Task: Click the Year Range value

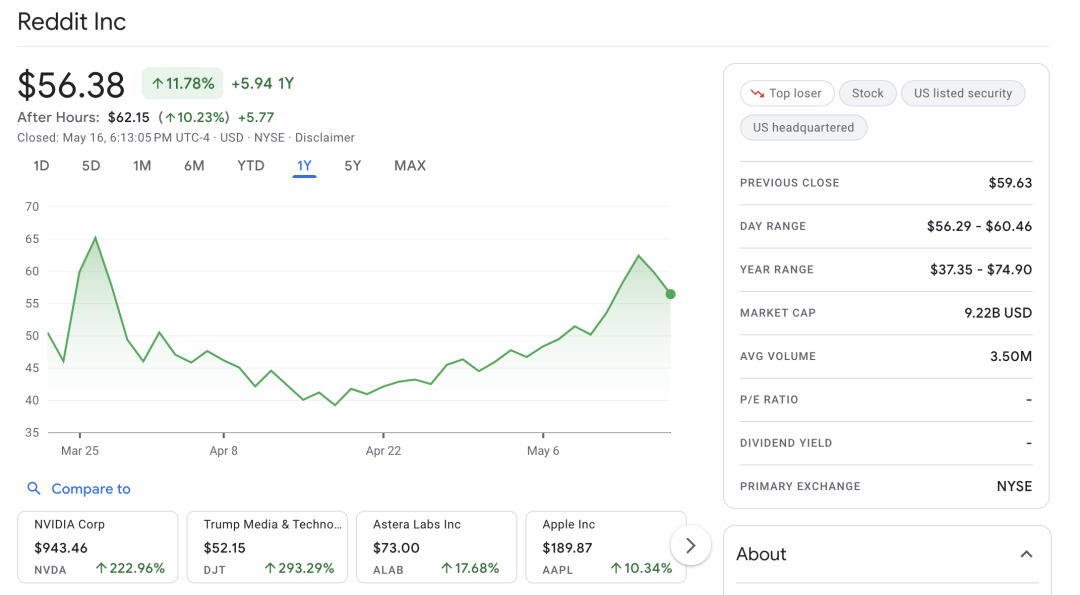Action: (981, 270)
